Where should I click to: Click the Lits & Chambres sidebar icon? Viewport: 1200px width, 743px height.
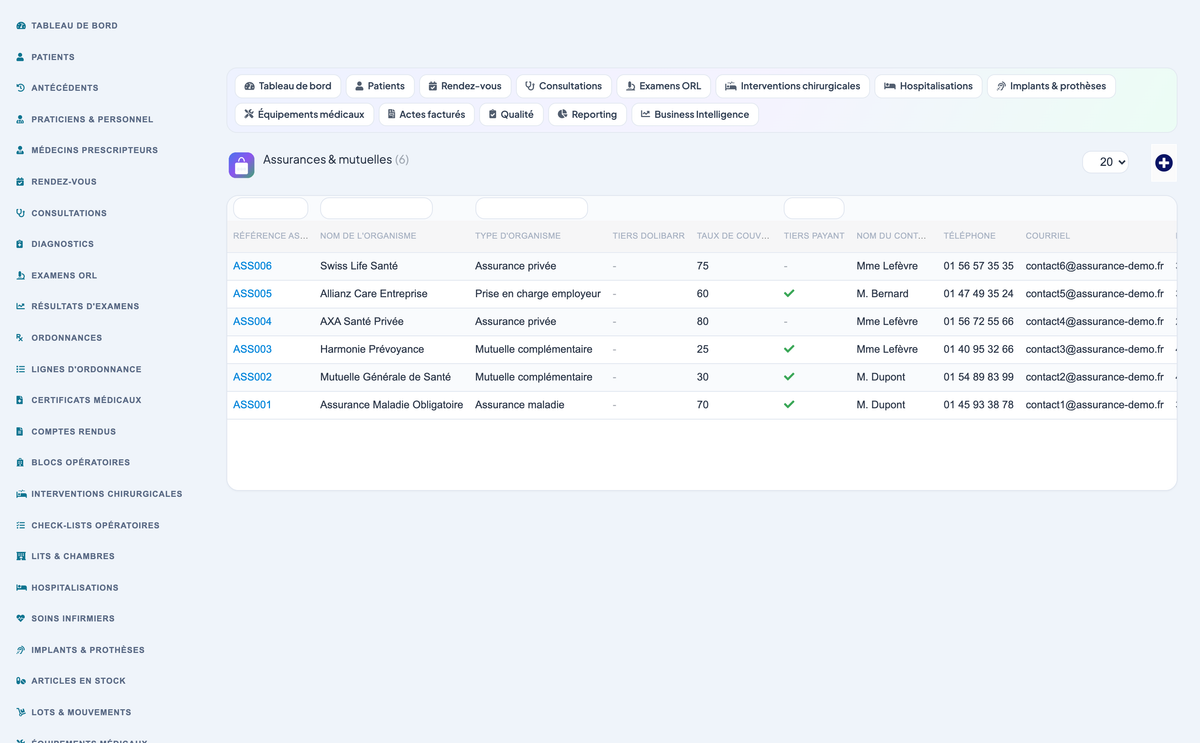[x=21, y=556]
